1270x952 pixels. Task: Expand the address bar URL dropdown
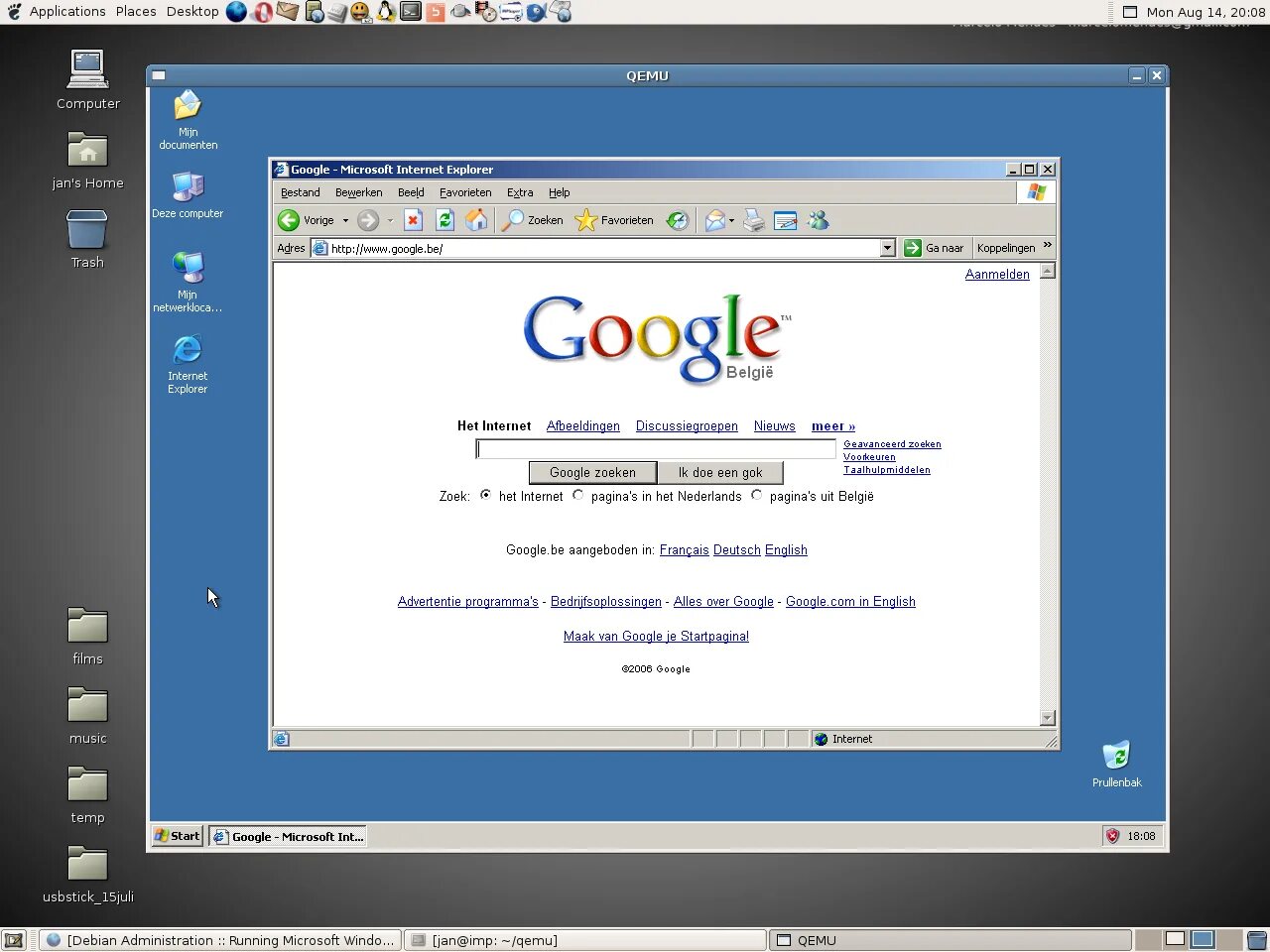pos(888,248)
